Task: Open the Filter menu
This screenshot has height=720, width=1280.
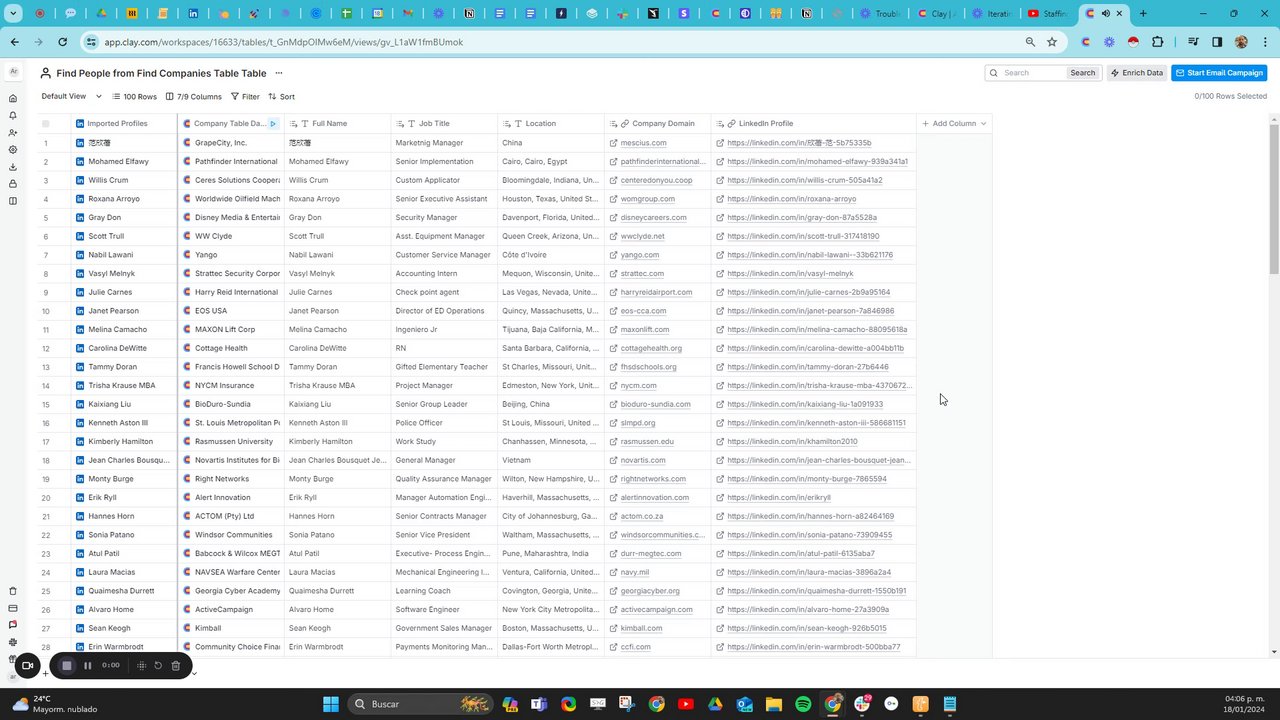Action: (x=245, y=97)
